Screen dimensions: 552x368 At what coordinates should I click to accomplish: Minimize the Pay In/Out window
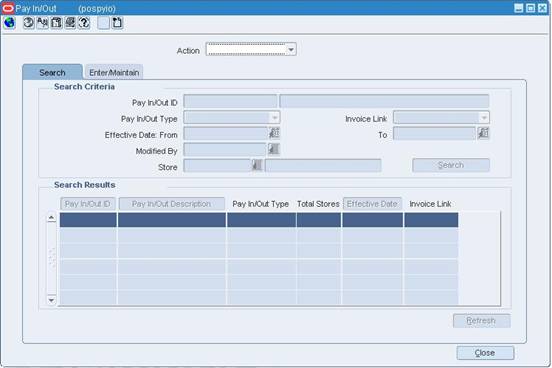pyautogui.click(x=519, y=8)
